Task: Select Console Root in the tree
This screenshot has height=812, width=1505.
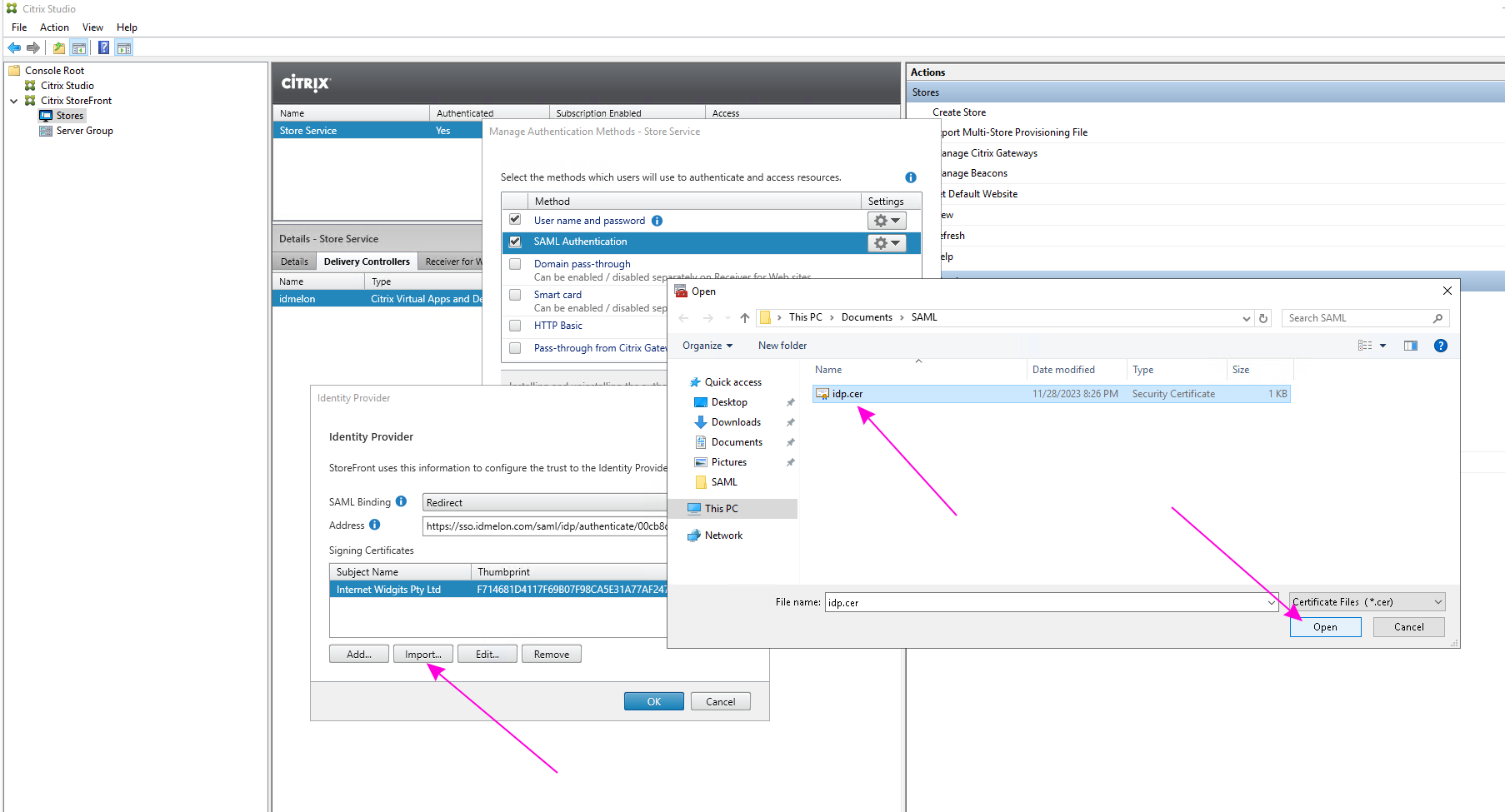Action: point(54,71)
